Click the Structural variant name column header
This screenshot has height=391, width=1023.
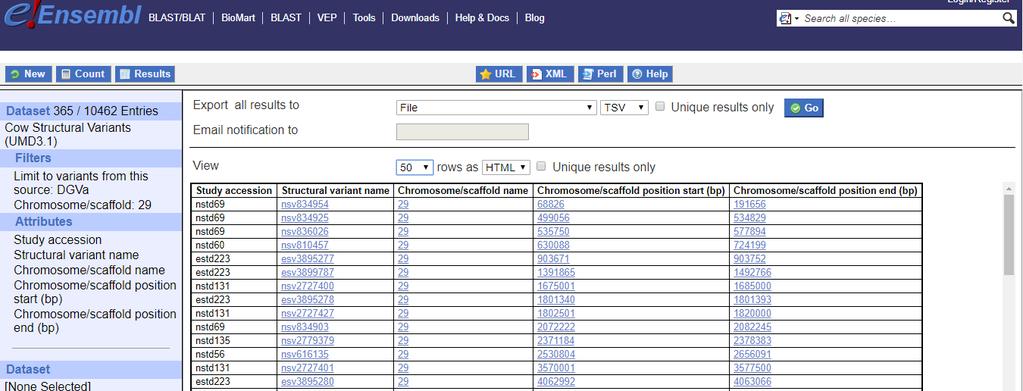click(x=335, y=191)
